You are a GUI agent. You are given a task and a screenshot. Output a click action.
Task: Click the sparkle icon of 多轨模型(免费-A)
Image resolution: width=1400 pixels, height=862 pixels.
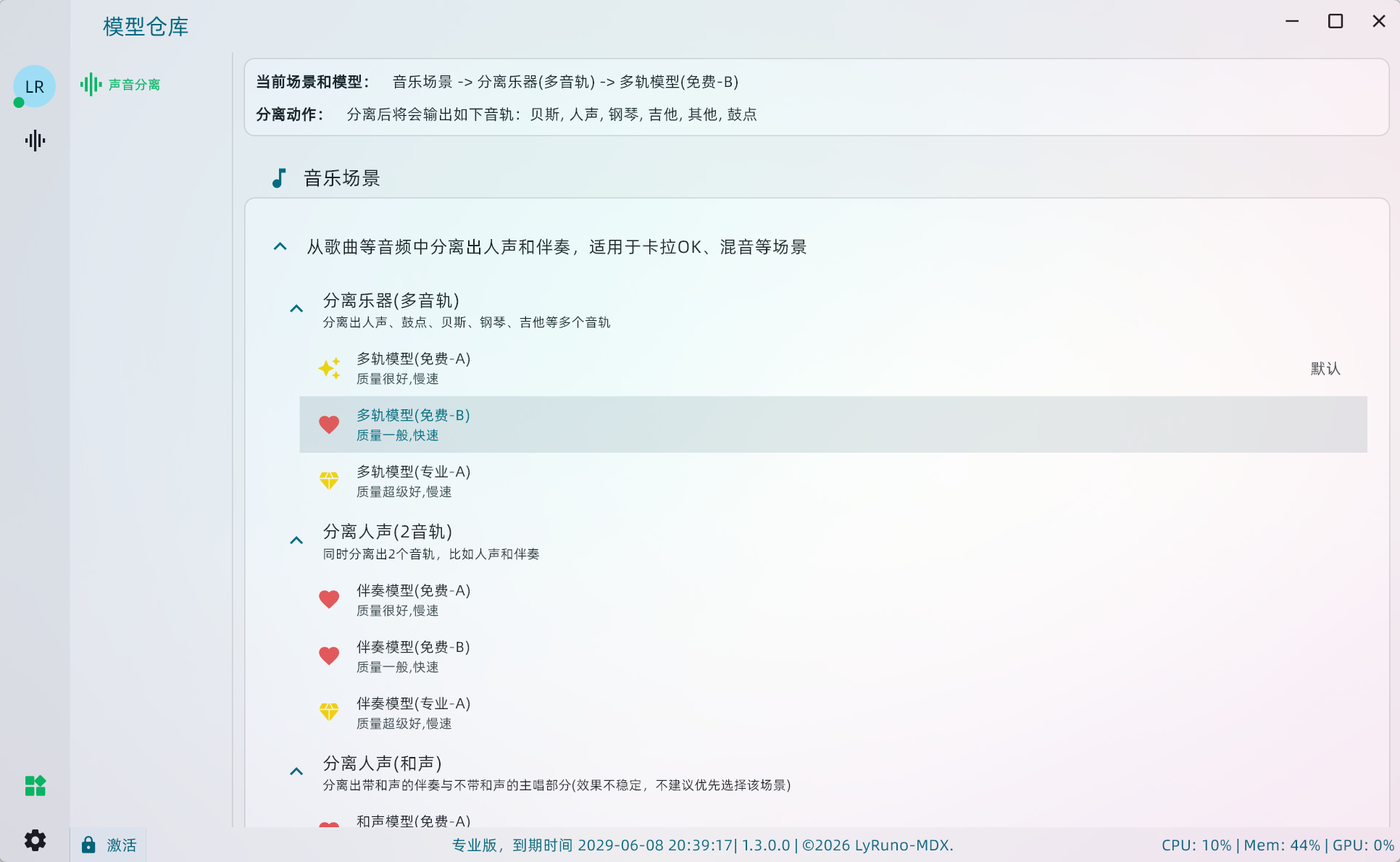[x=329, y=368]
